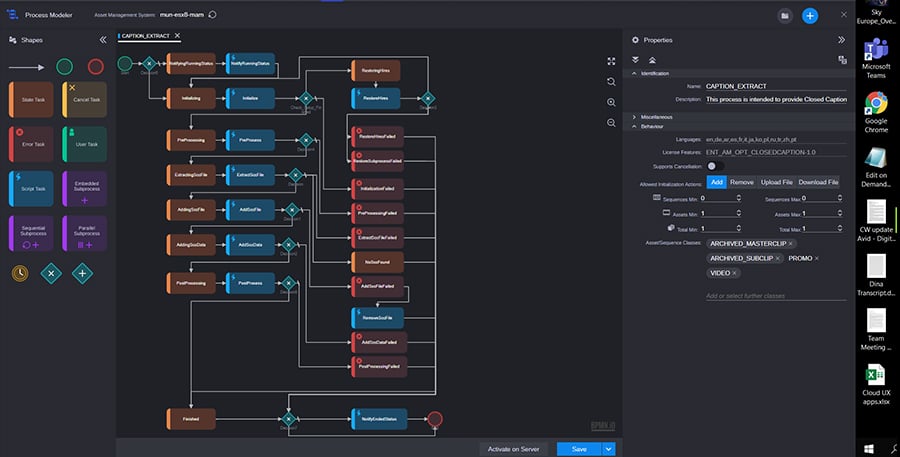Viewport: 900px width, 457px height.
Task: Remove the ARCHIVED_MASTERCLIP class tag
Action: [790, 244]
